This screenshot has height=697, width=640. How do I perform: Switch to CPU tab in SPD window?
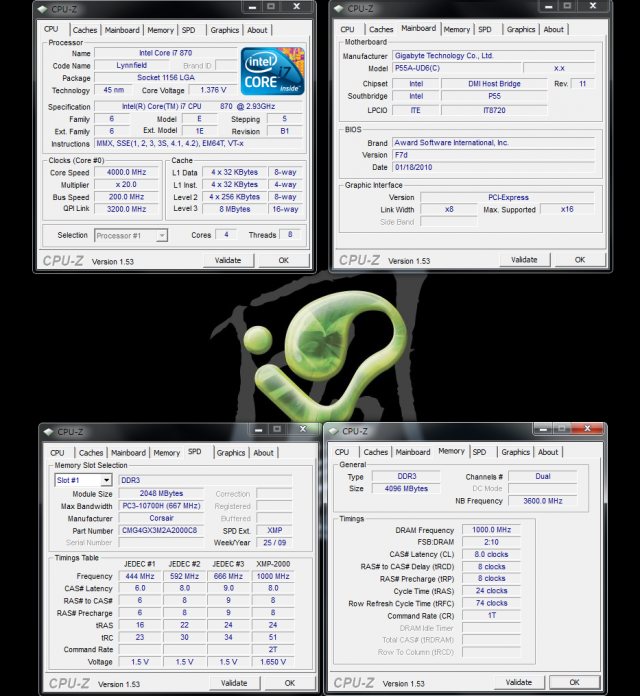click(57, 453)
